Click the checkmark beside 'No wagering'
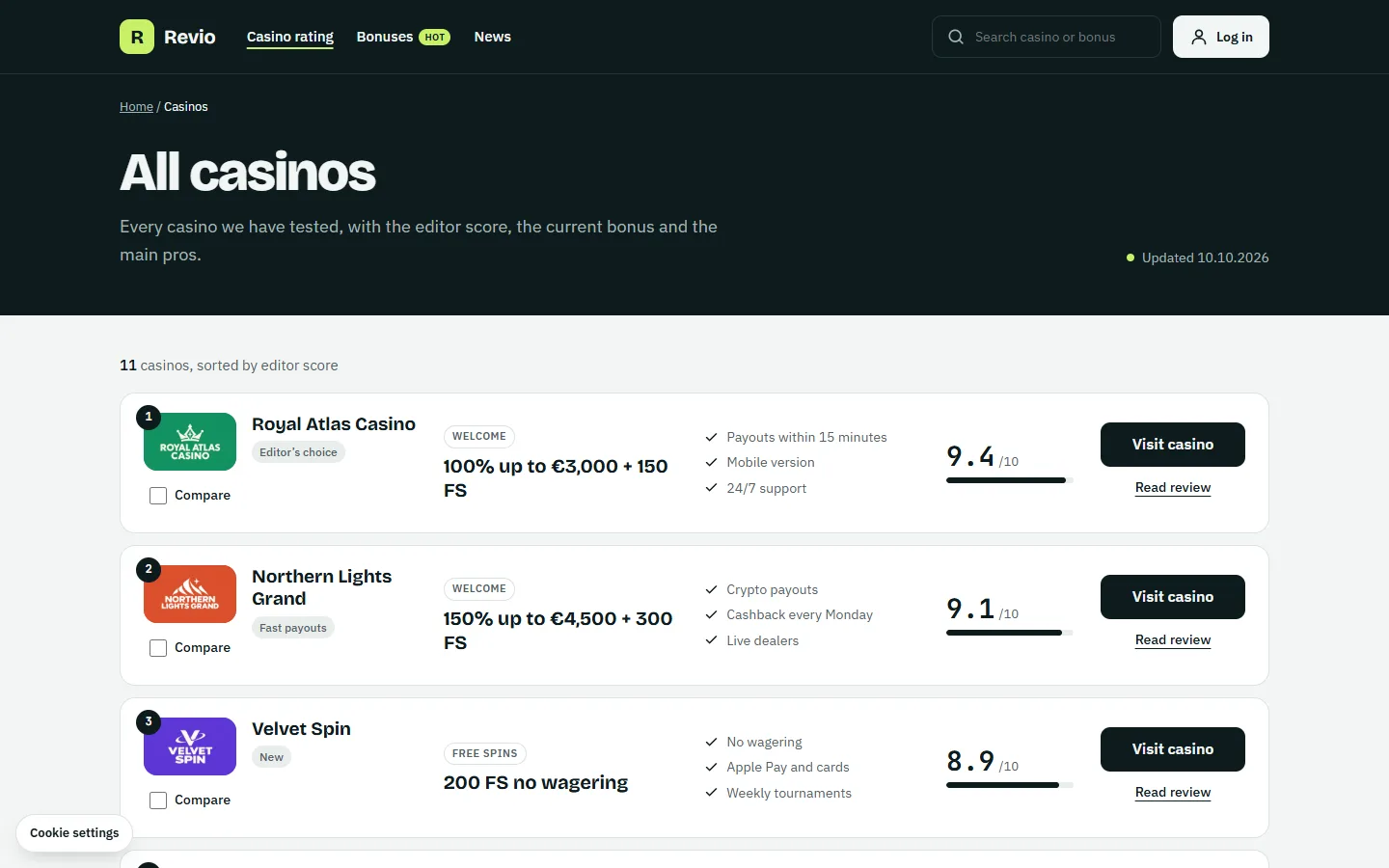Viewport: 1389px width, 868px height. pos(711,742)
